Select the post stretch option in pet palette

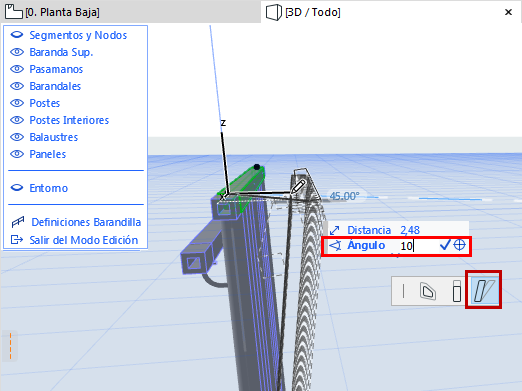click(457, 291)
